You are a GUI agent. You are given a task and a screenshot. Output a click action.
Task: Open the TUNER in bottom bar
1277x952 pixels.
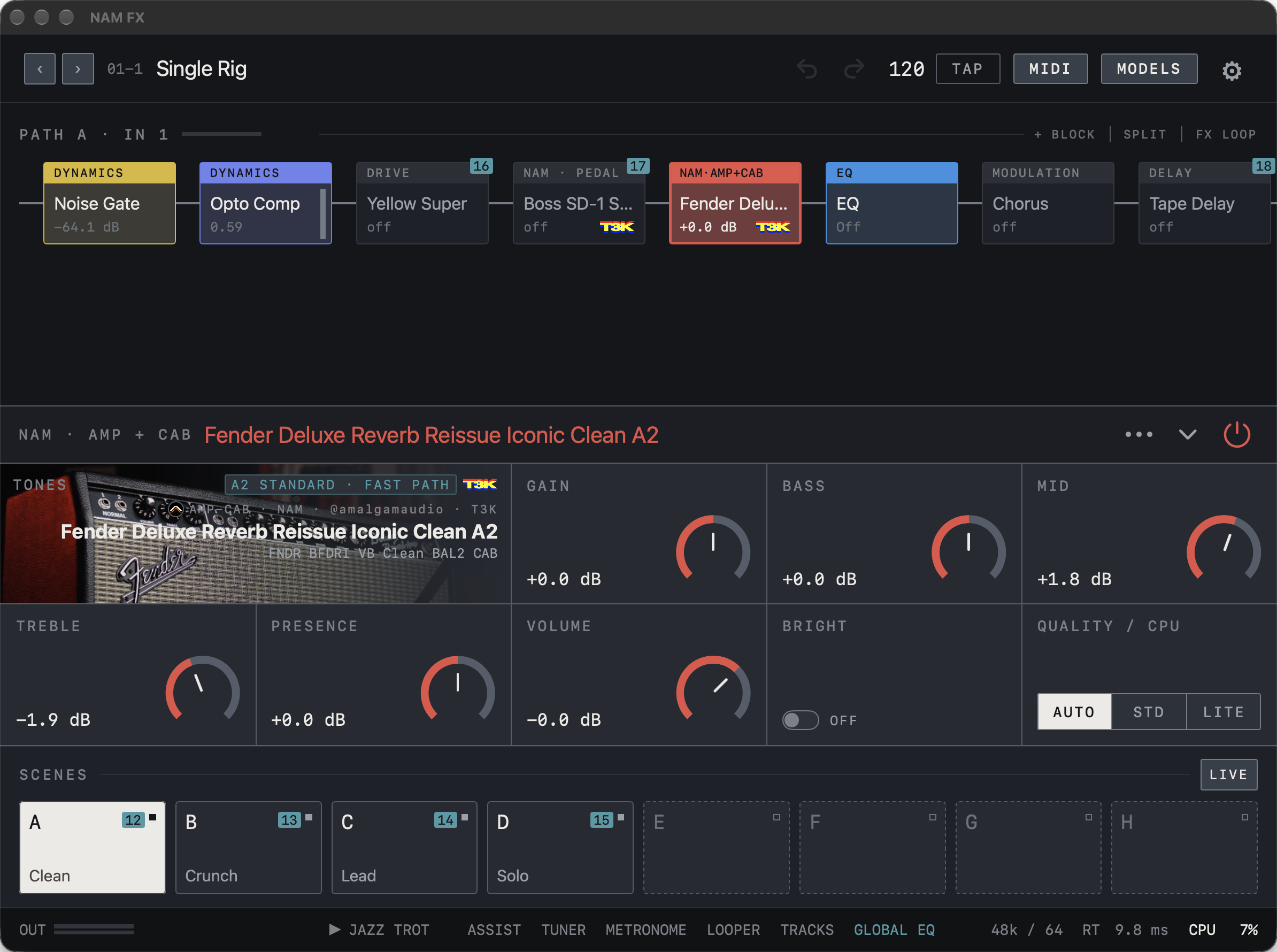click(x=563, y=930)
